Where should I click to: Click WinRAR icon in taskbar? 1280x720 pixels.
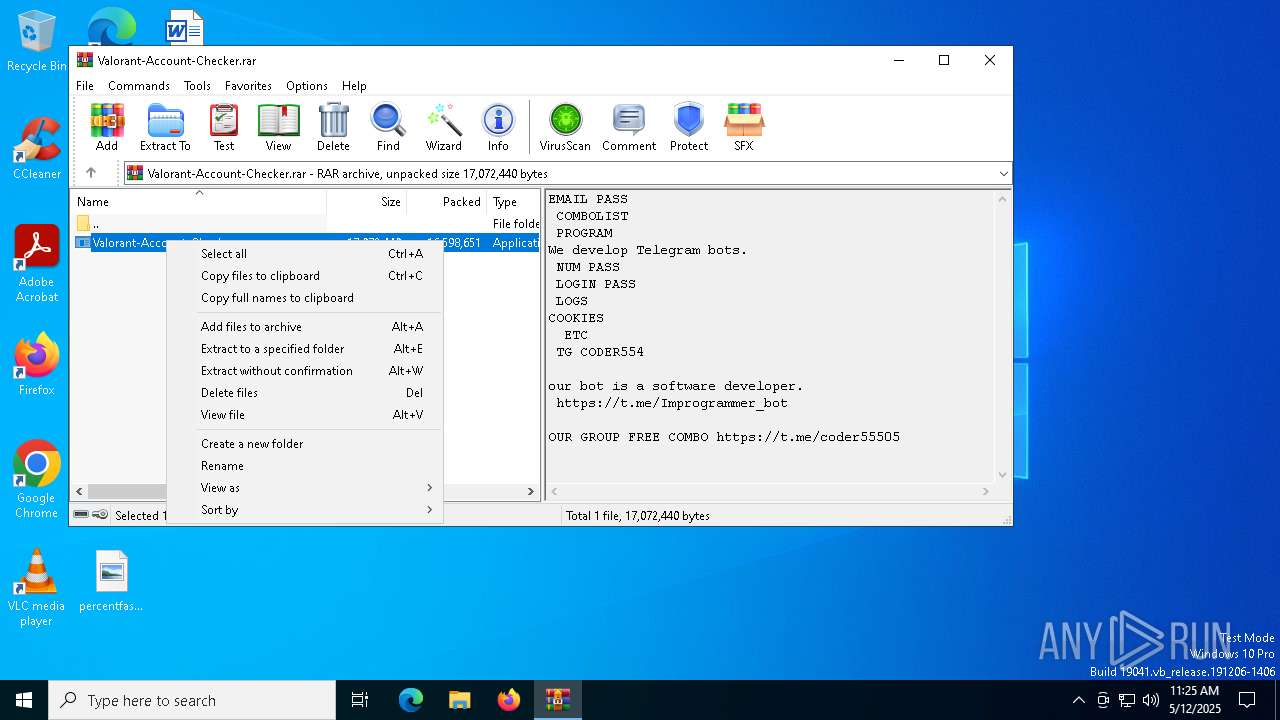557,700
